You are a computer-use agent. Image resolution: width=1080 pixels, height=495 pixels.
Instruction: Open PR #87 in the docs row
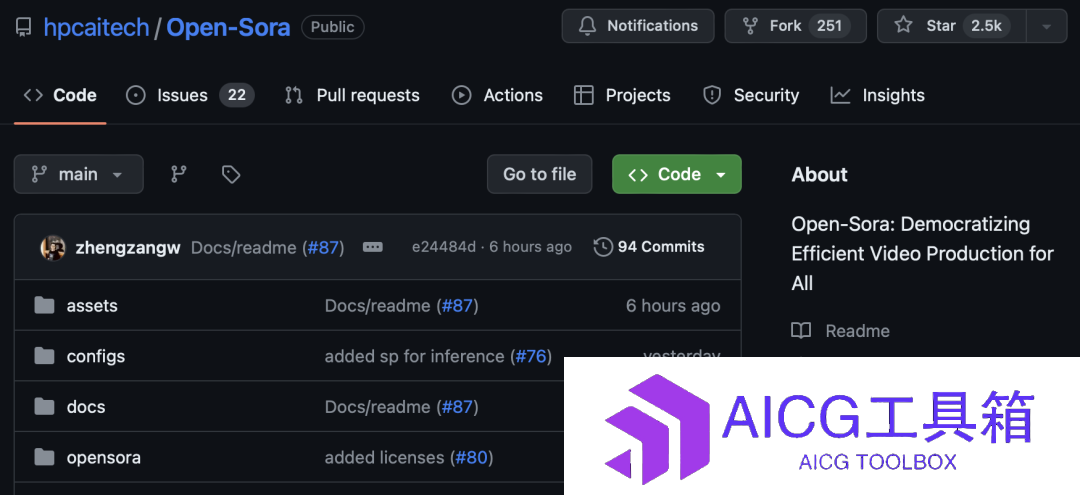pyautogui.click(x=459, y=407)
